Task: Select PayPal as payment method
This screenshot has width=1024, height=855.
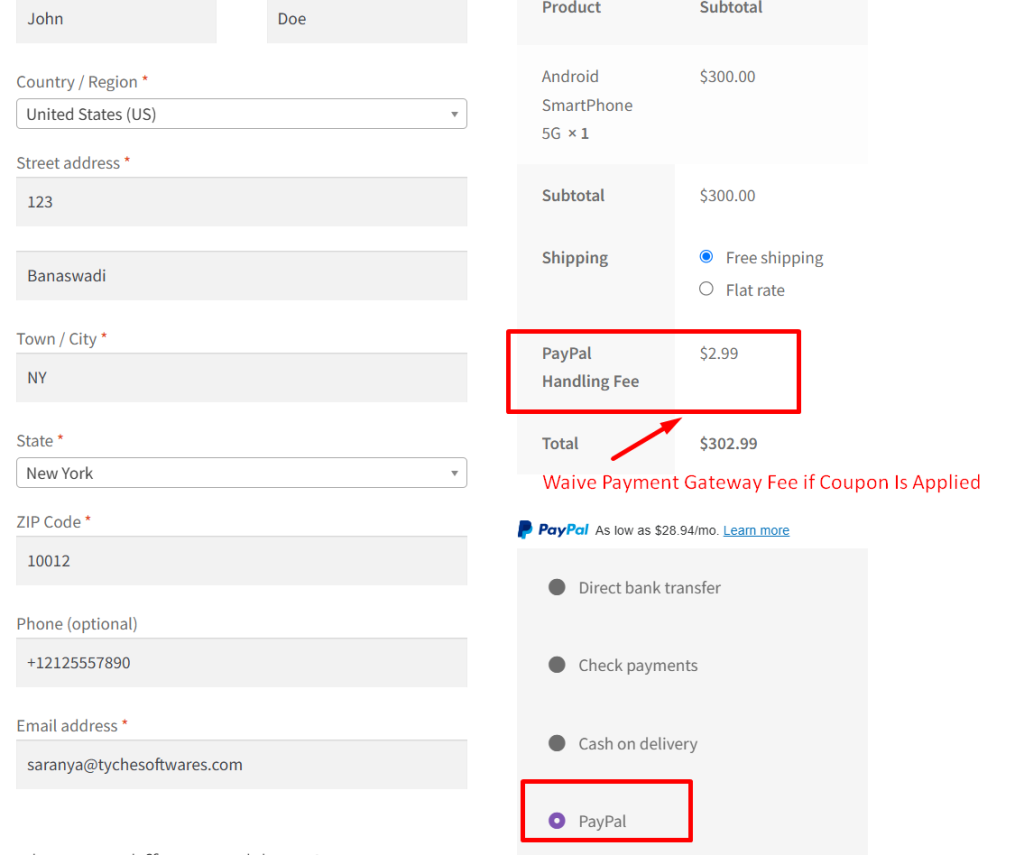Action: pyautogui.click(x=562, y=820)
